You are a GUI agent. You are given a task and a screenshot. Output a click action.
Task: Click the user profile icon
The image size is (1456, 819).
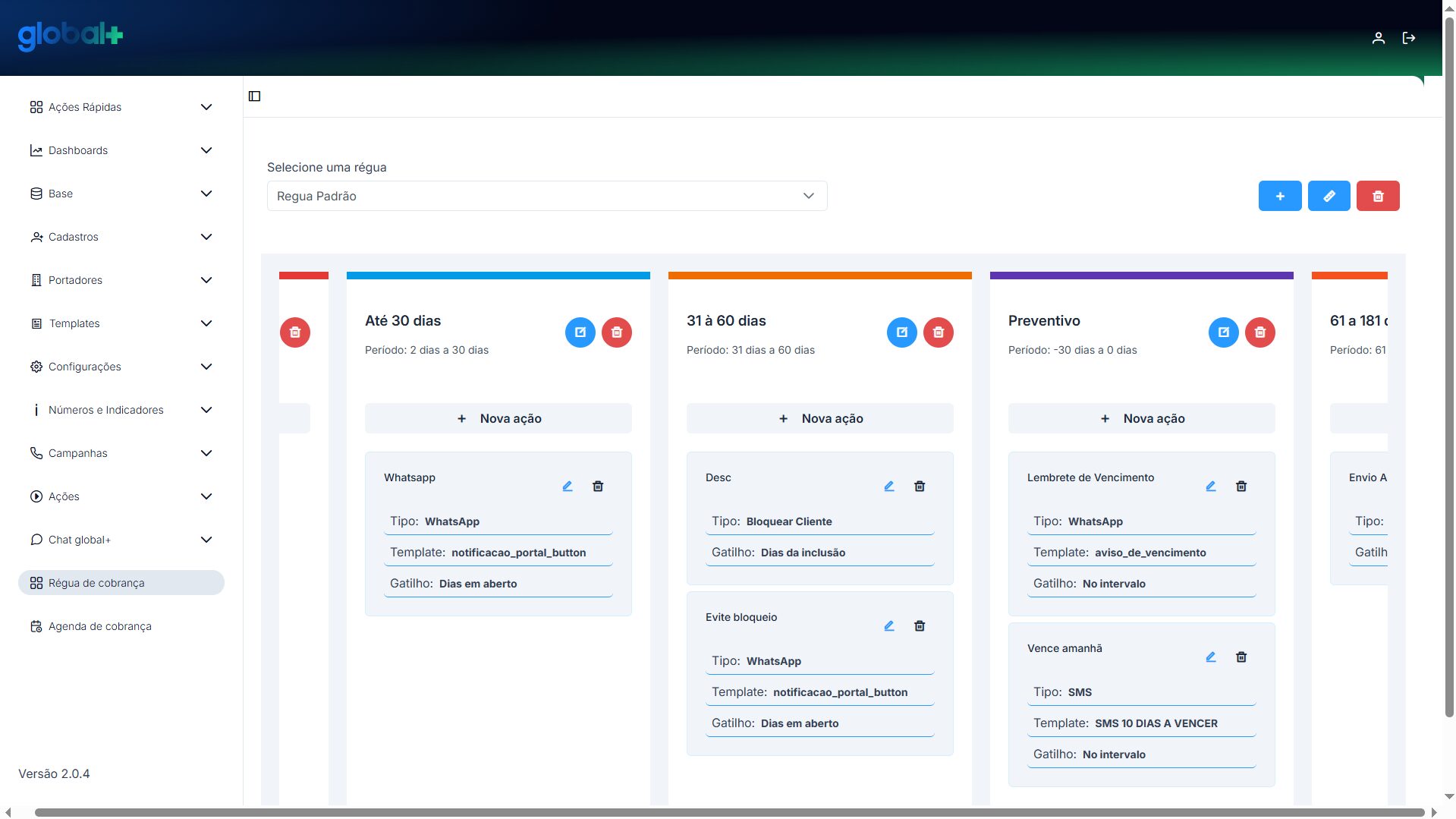pos(1378,38)
